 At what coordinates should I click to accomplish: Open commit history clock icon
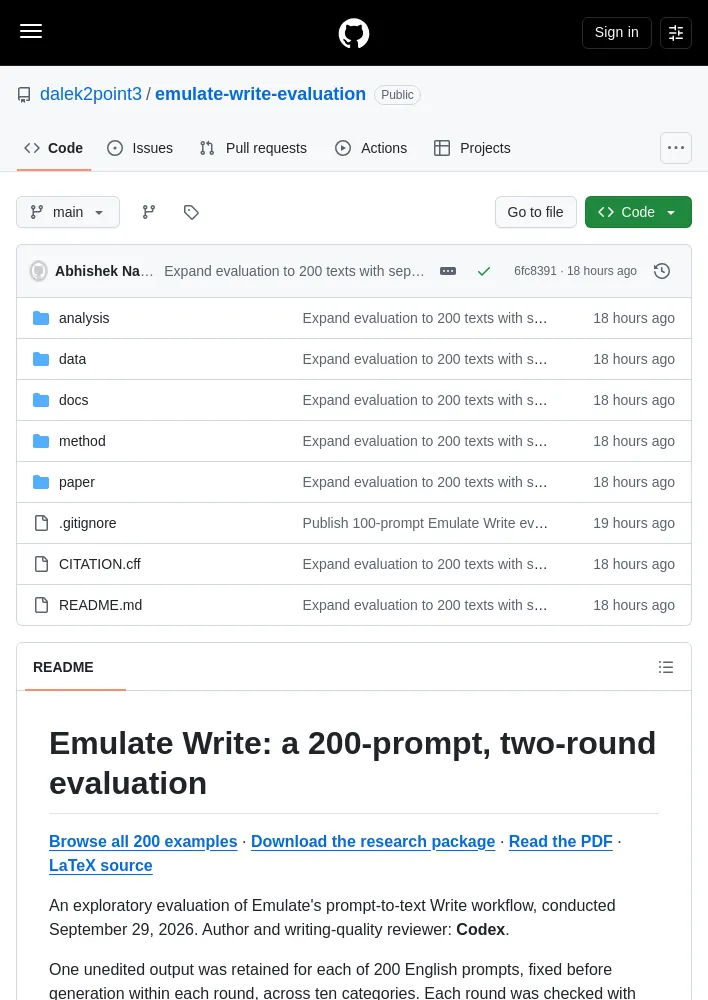[x=662, y=271]
